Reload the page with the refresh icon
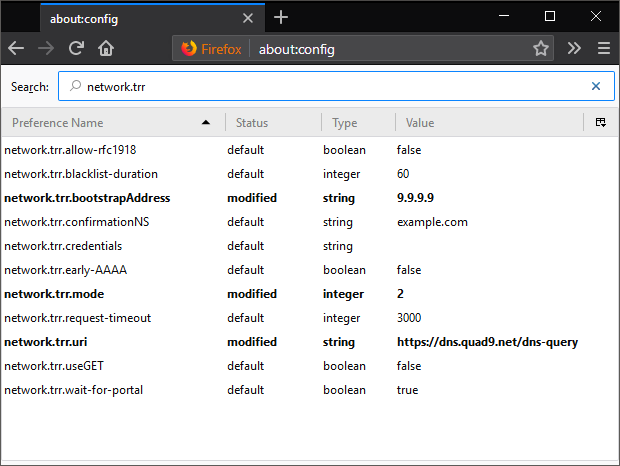Viewport: 620px width, 466px height. (76, 48)
